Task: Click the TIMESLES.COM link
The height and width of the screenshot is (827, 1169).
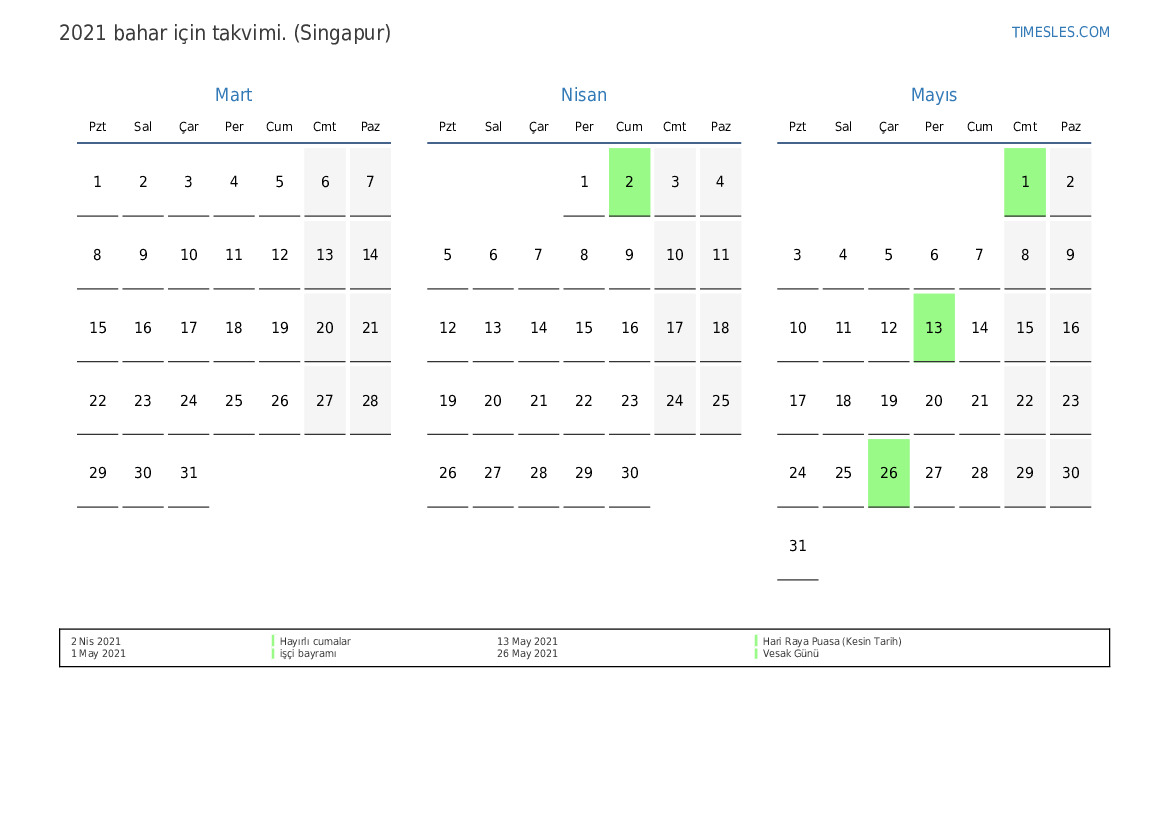Action: pyautogui.click(x=1060, y=32)
